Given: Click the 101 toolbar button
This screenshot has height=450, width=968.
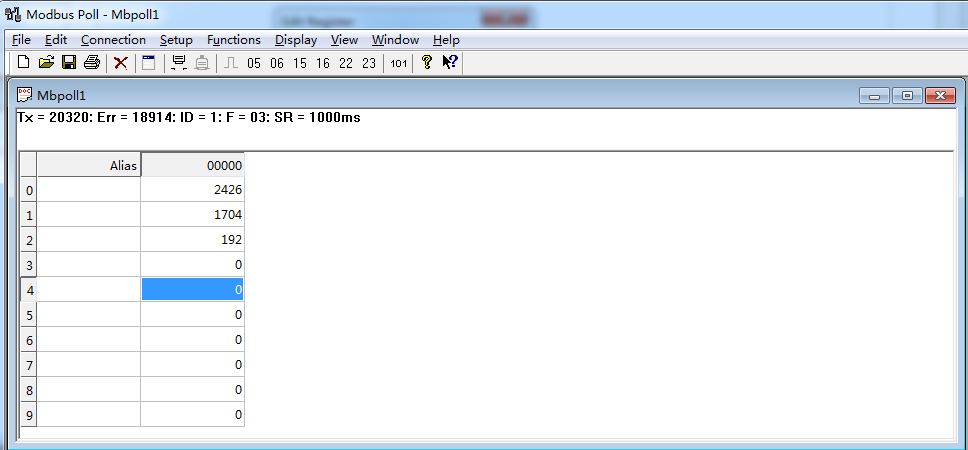Looking at the screenshot, I should pos(398,63).
